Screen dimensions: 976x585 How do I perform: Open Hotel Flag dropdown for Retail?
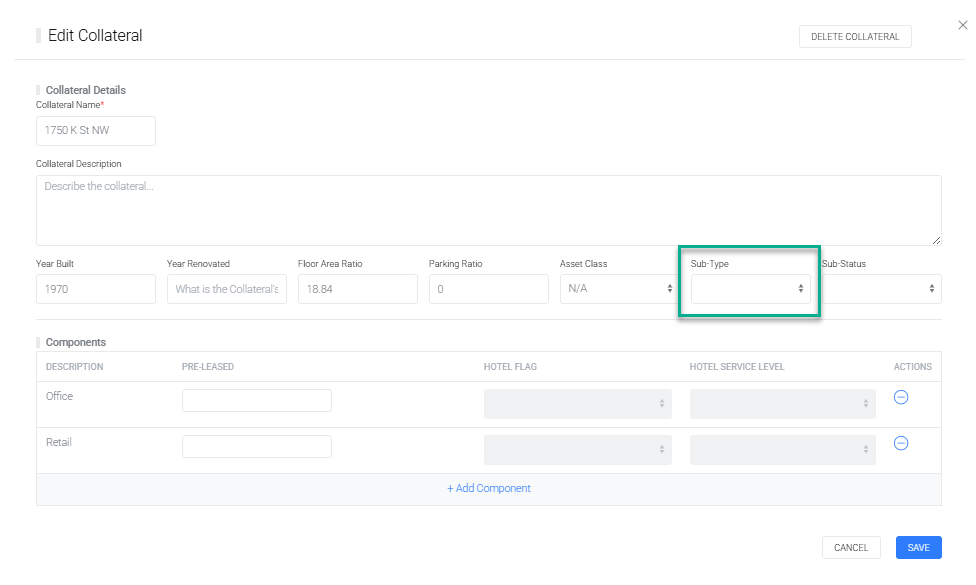(577, 450)
